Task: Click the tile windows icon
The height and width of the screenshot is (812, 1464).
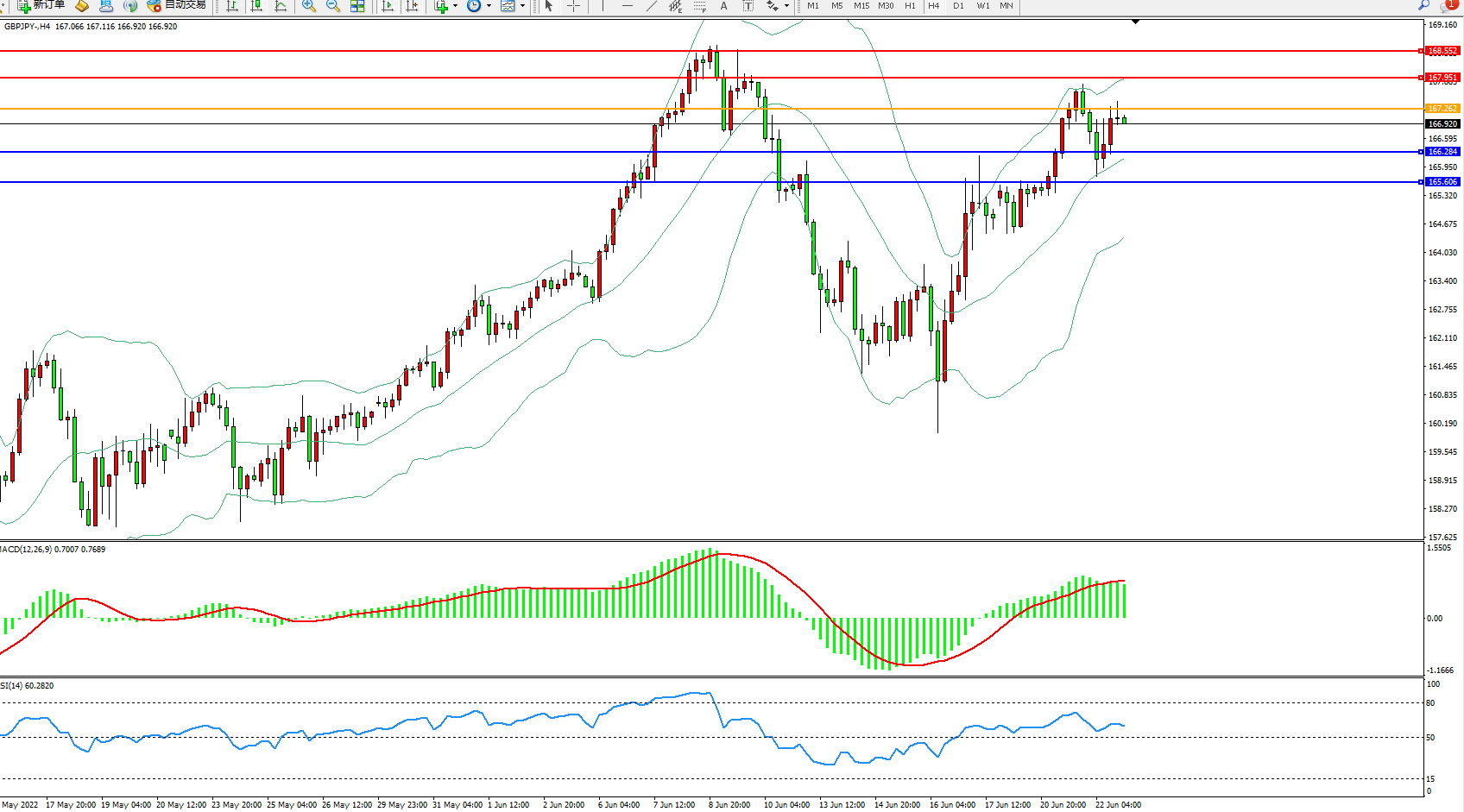Action: tap(357, 6)
